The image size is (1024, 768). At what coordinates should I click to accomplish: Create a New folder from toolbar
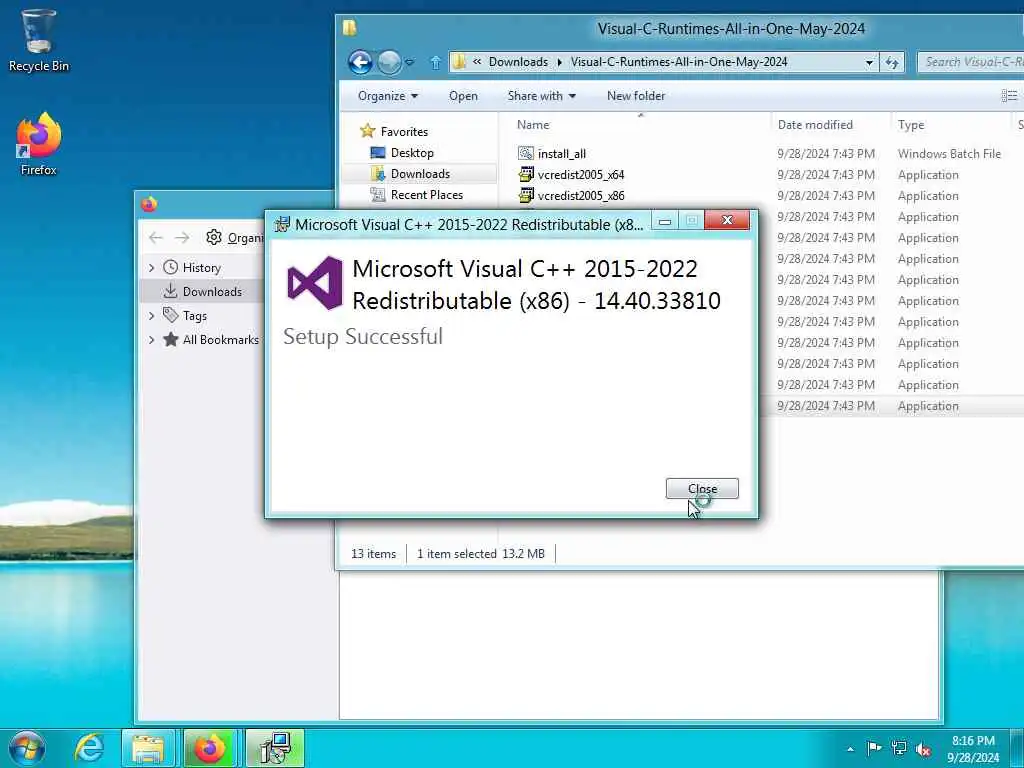[x=635, y=96]
